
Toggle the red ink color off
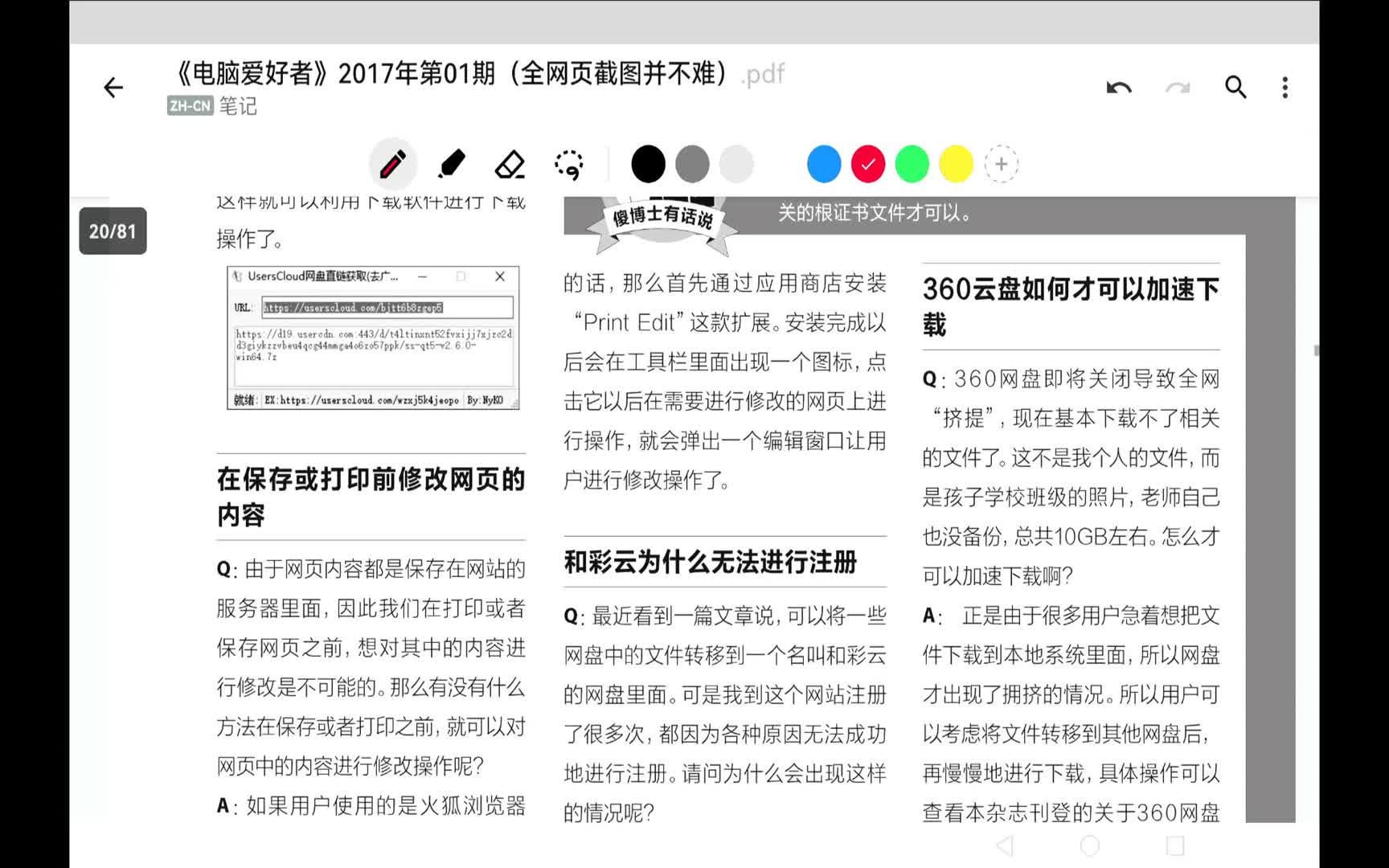pyautogui.click(x=868, y=163)
